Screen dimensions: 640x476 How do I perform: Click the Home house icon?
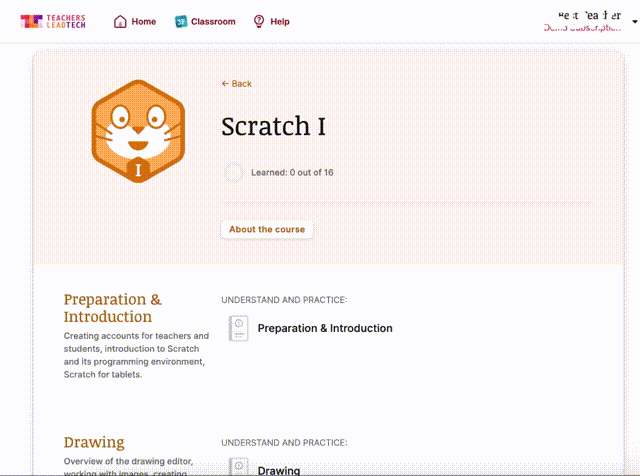pyautogui.click(x=120, y=21)
